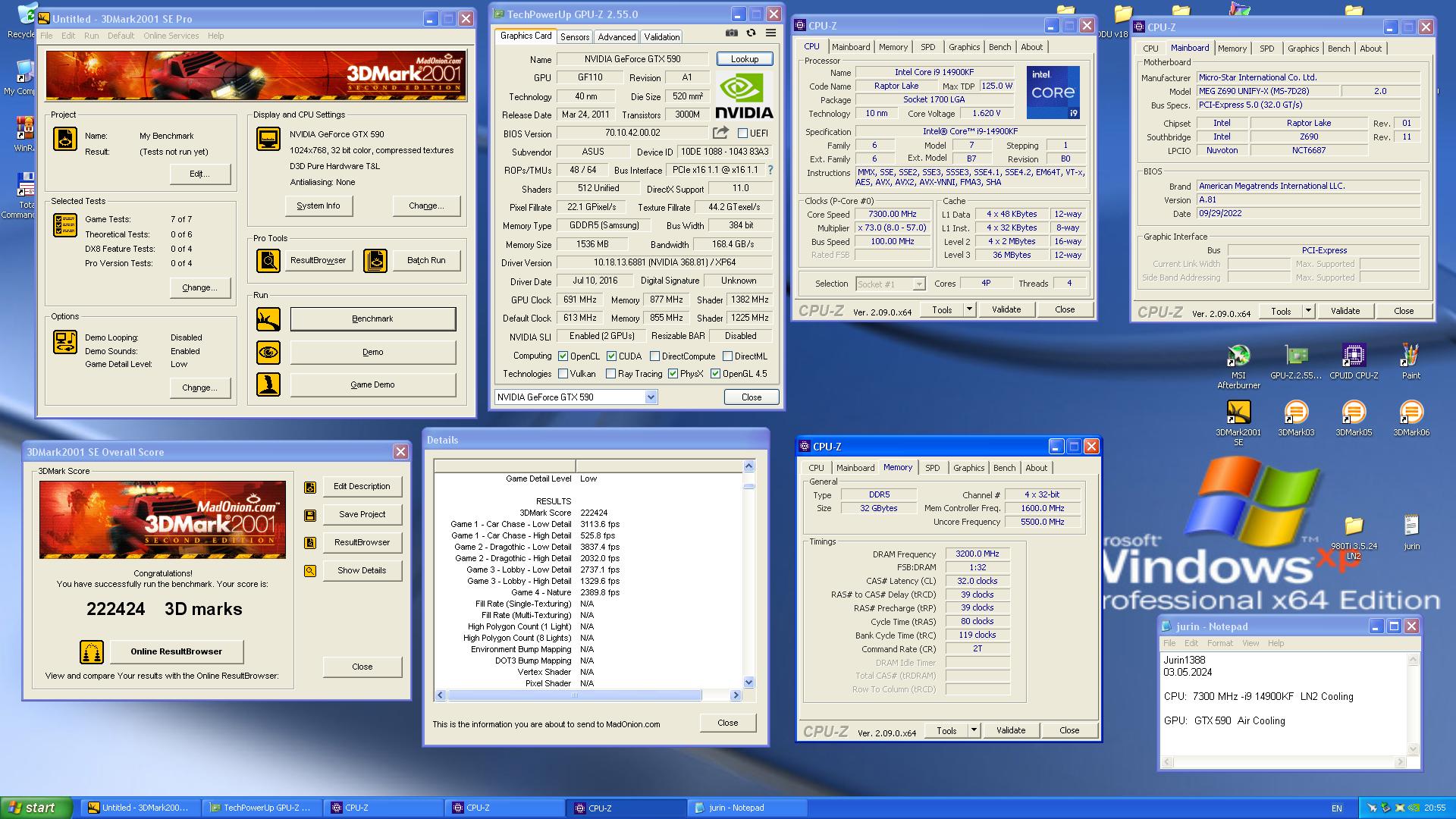Click the Save Project disk icon
The image size is (1456, 819).
310,516
